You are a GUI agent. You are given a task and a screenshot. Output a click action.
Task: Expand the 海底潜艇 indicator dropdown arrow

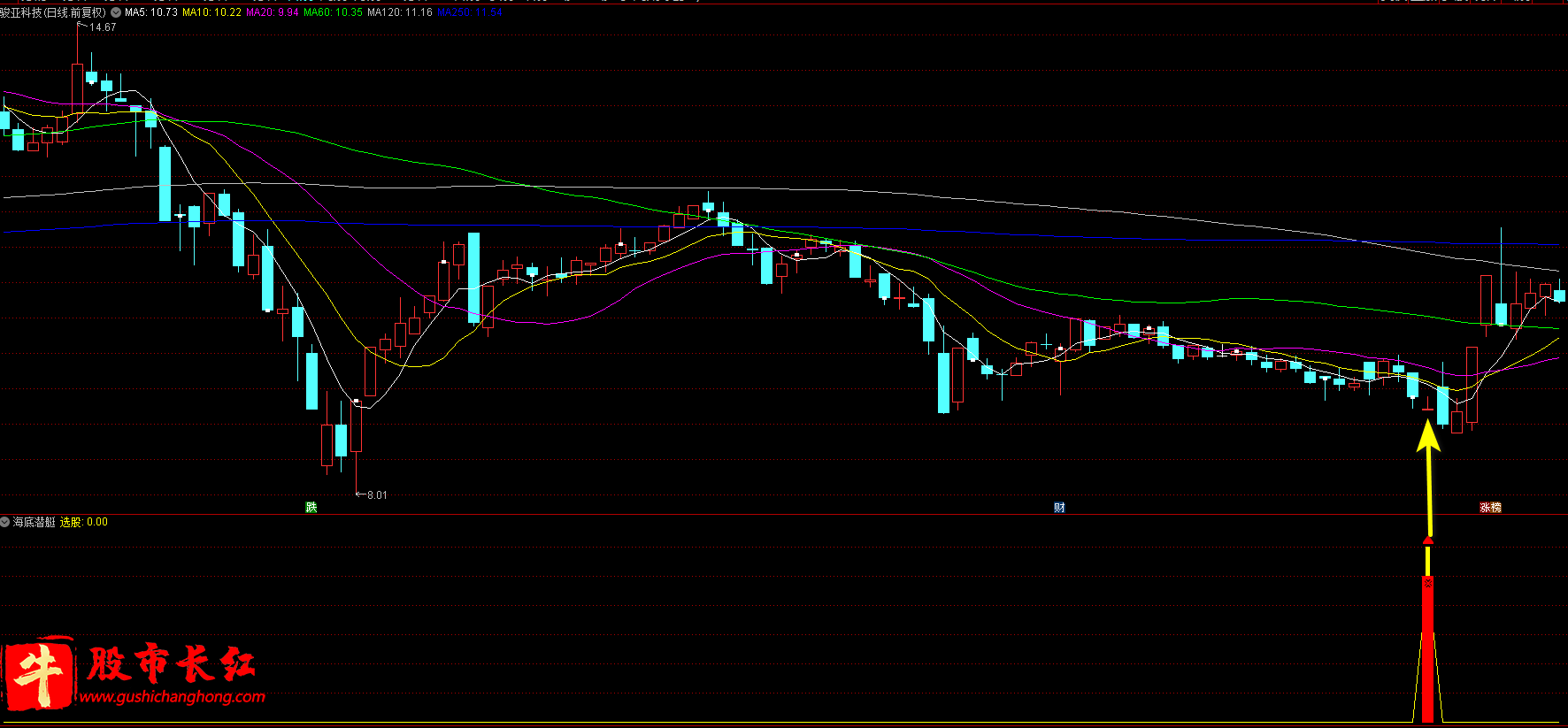5,522
